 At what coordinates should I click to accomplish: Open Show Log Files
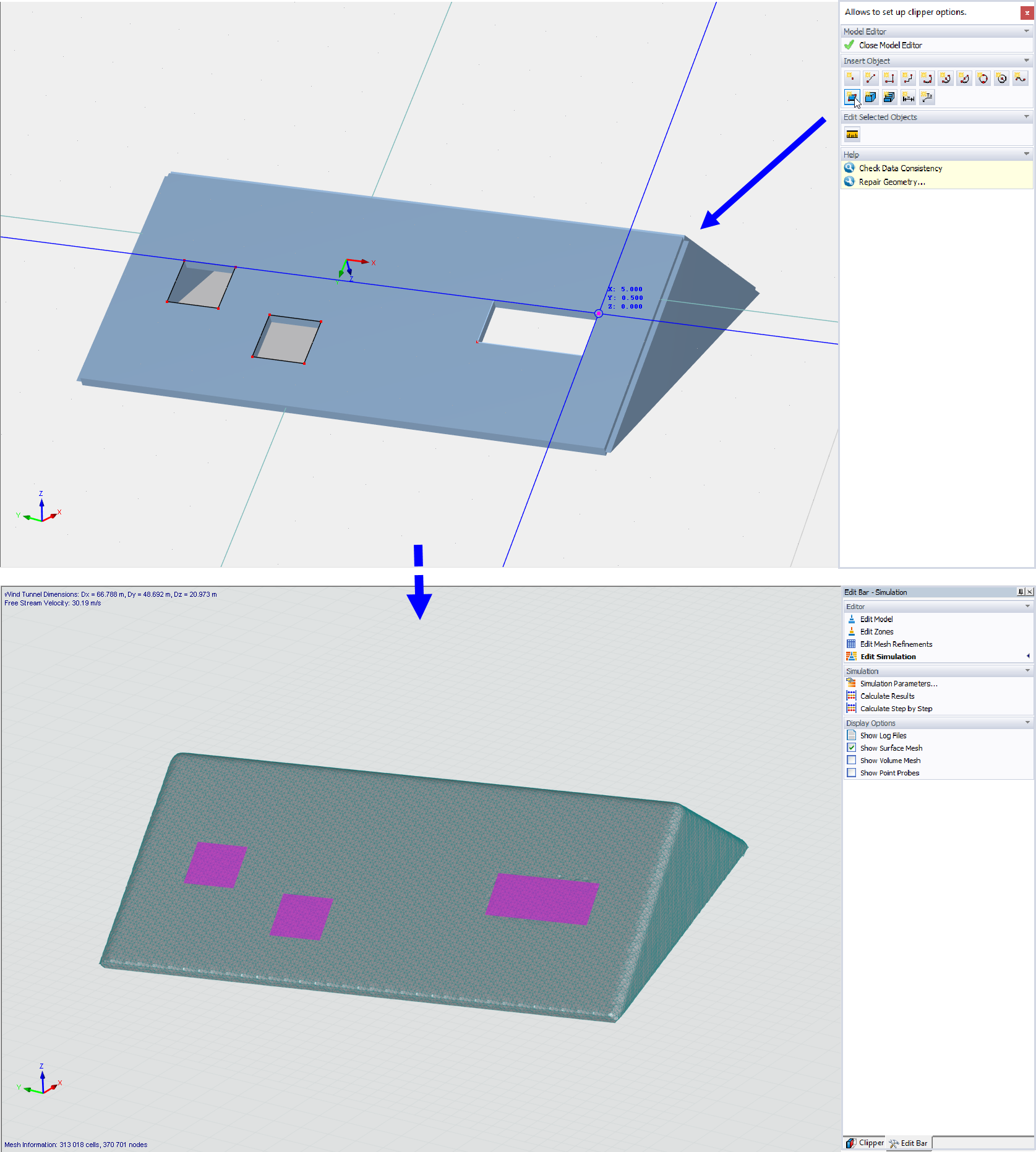click(883, 735)
